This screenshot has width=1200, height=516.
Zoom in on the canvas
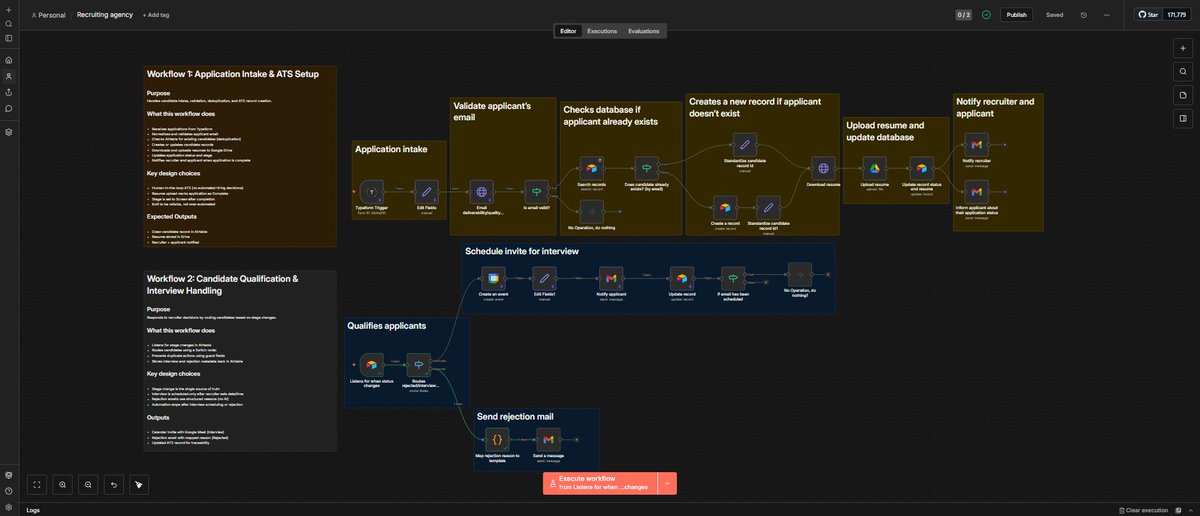coord(62,484)
